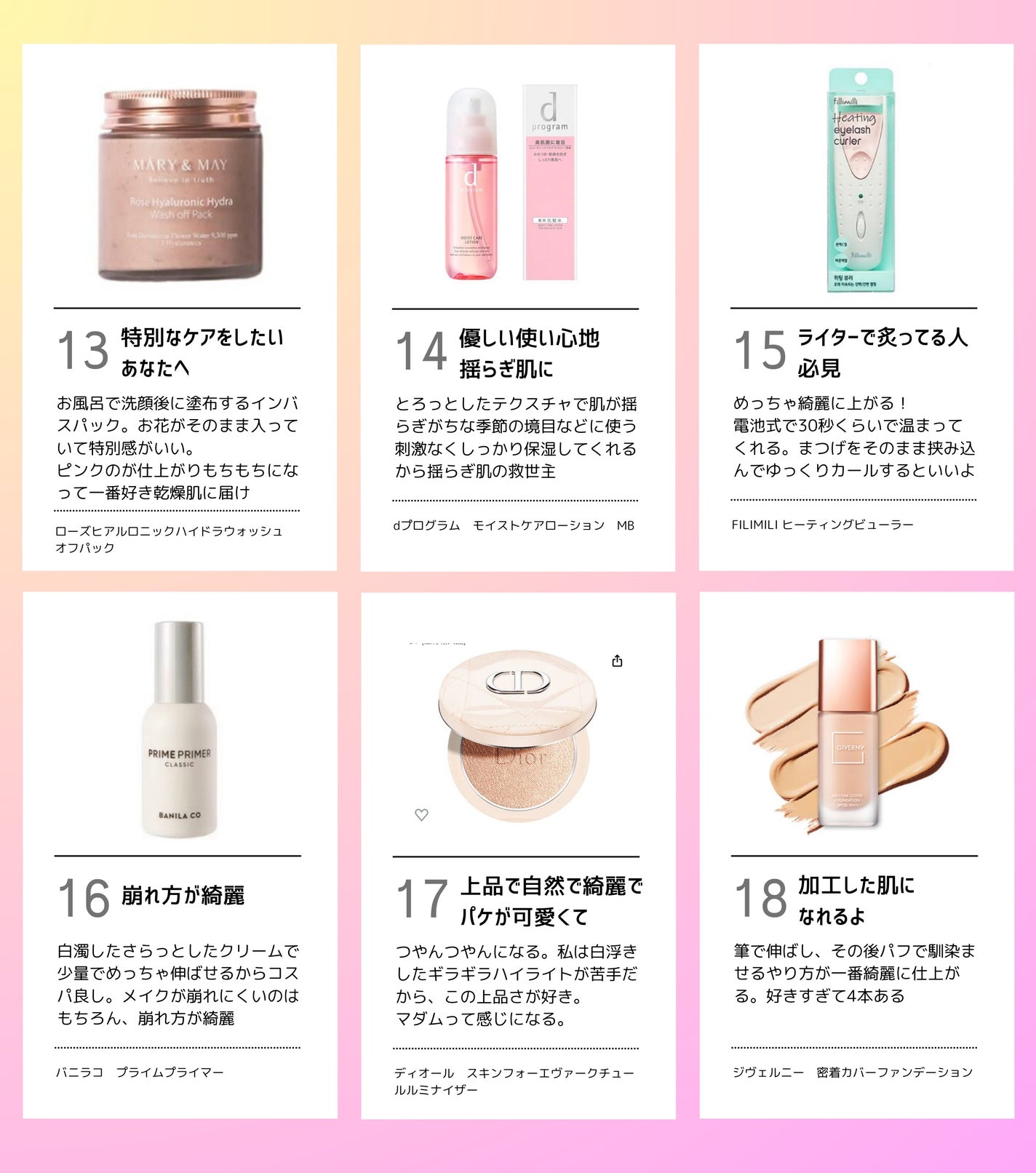Click the number 14 heading
Image resolution: width=1036 pixels, height=1173 pixels.
click(x=421, y=351)
